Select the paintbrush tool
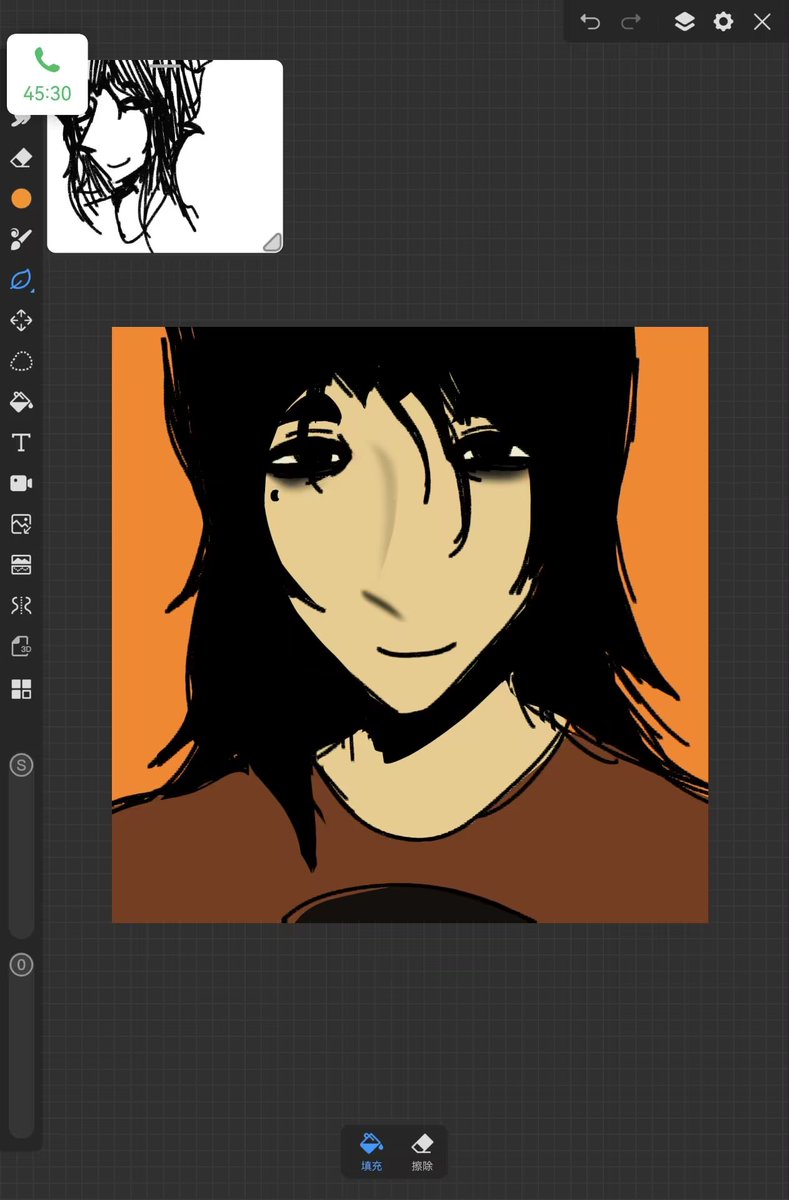789x1200 pixels. pos(21,239)
